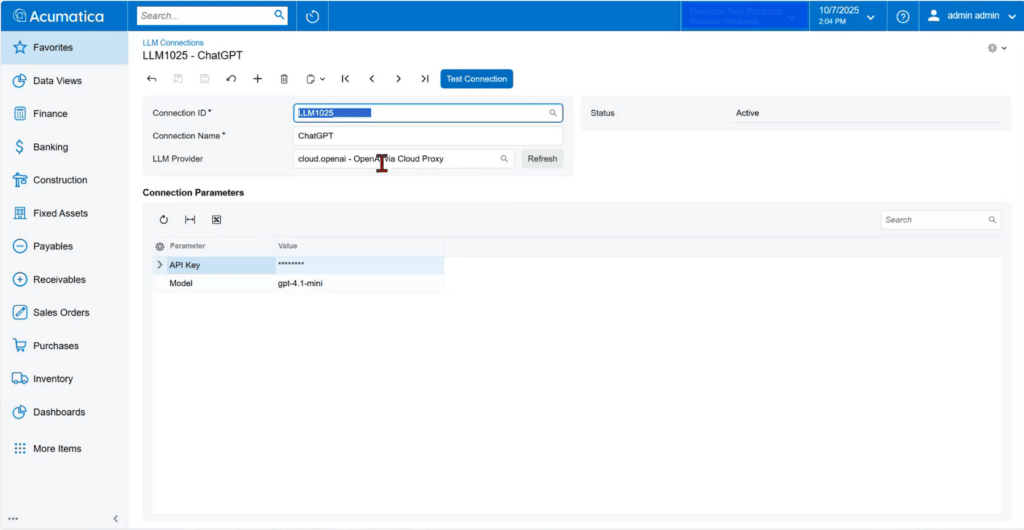
Task: Jump to the last record
Action: (x=425, y=79)
